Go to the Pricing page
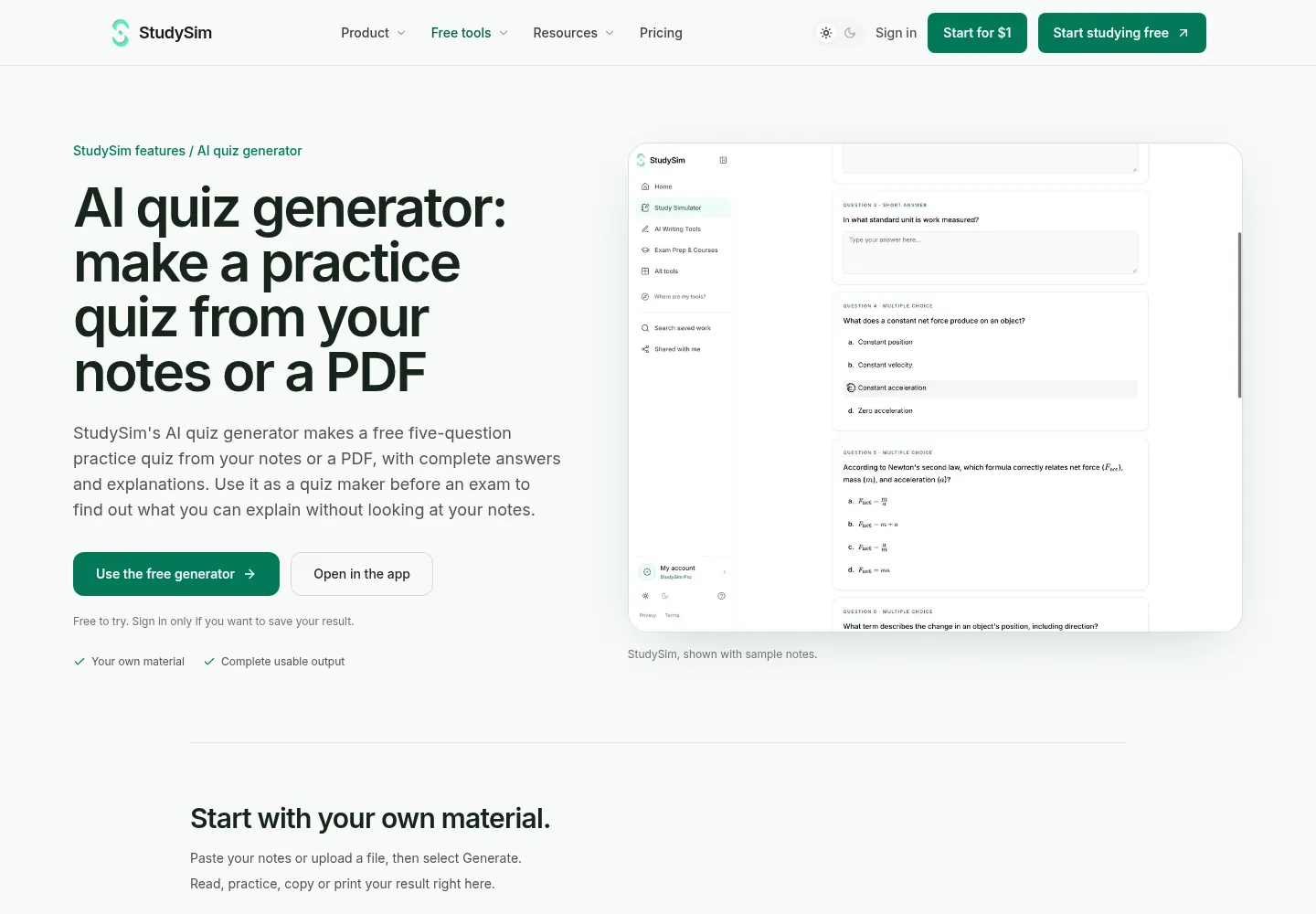This screenshot has height=914, width=1316. pos(661,33)
